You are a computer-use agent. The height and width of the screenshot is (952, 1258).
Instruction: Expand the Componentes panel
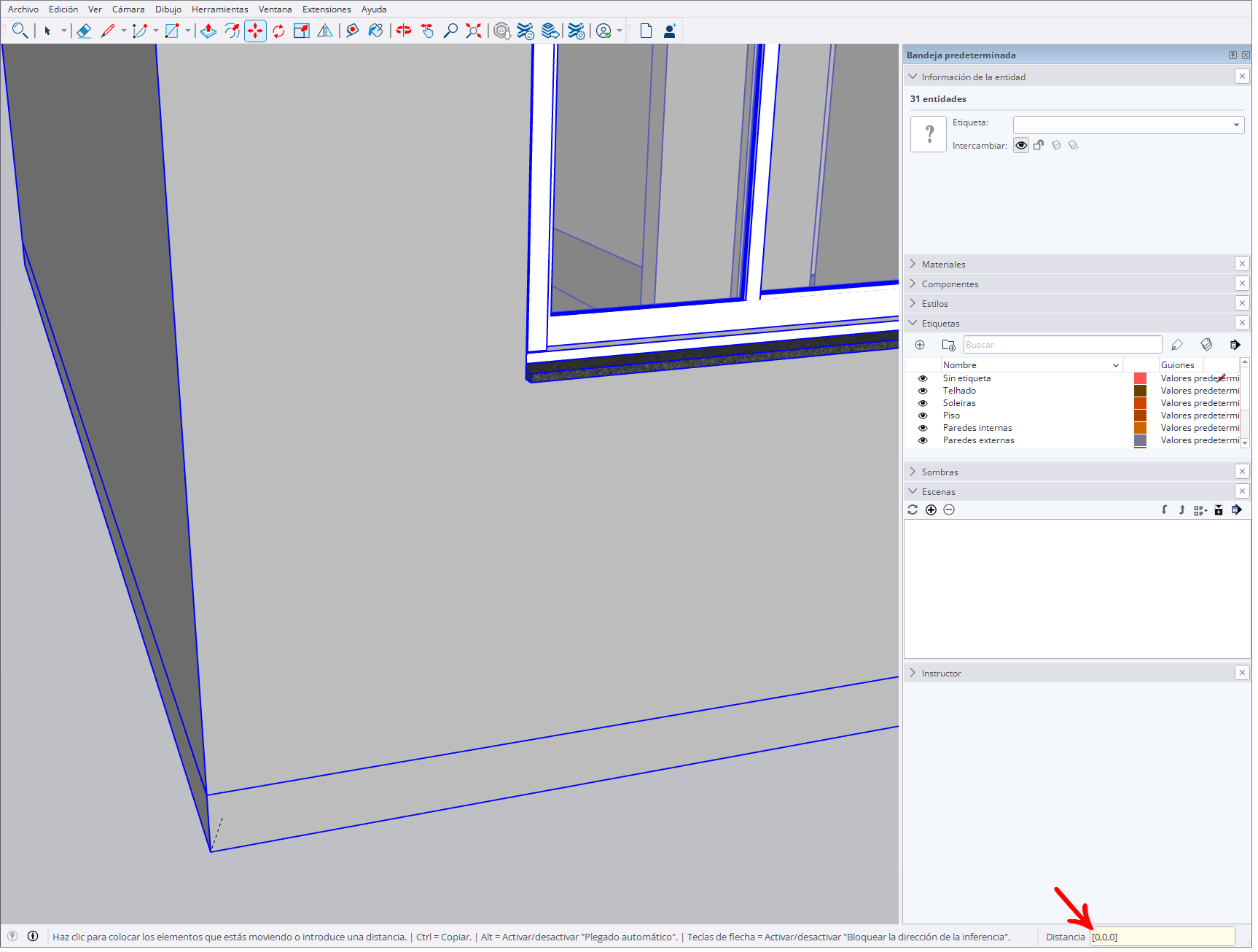(913, 284)
